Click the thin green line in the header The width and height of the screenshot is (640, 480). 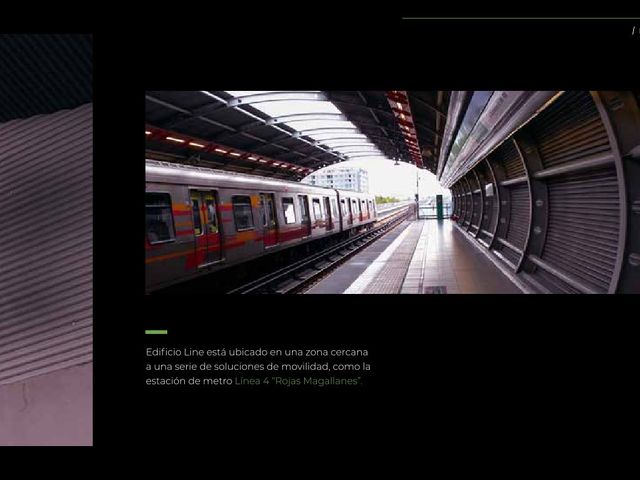click(521, 18)
